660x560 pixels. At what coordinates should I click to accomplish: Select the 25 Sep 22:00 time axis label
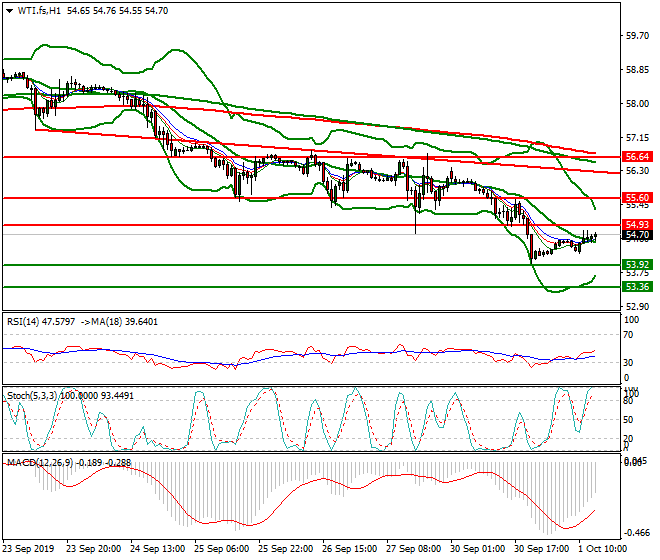285,549
